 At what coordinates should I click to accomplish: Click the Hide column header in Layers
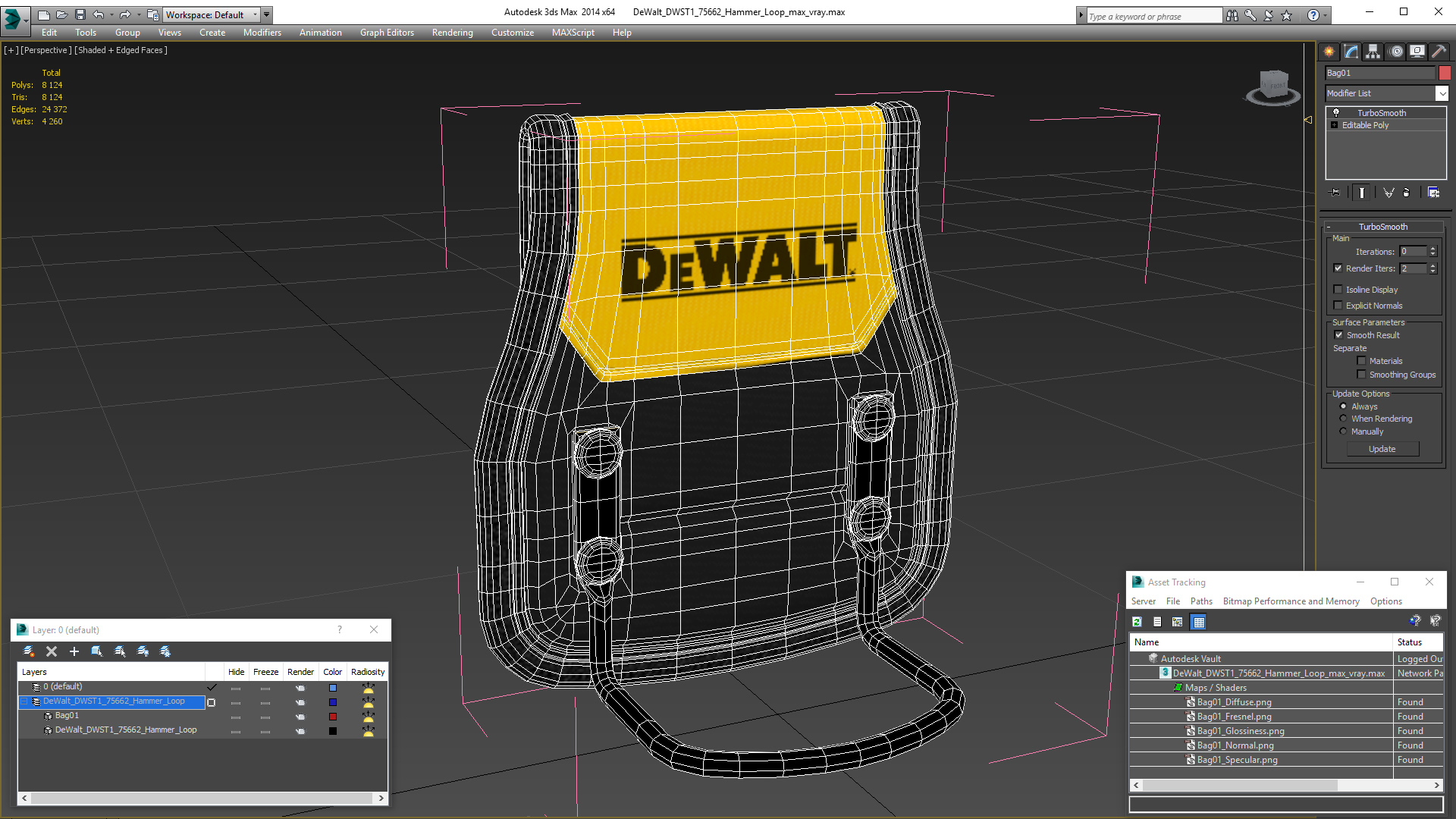click(237, 672)
